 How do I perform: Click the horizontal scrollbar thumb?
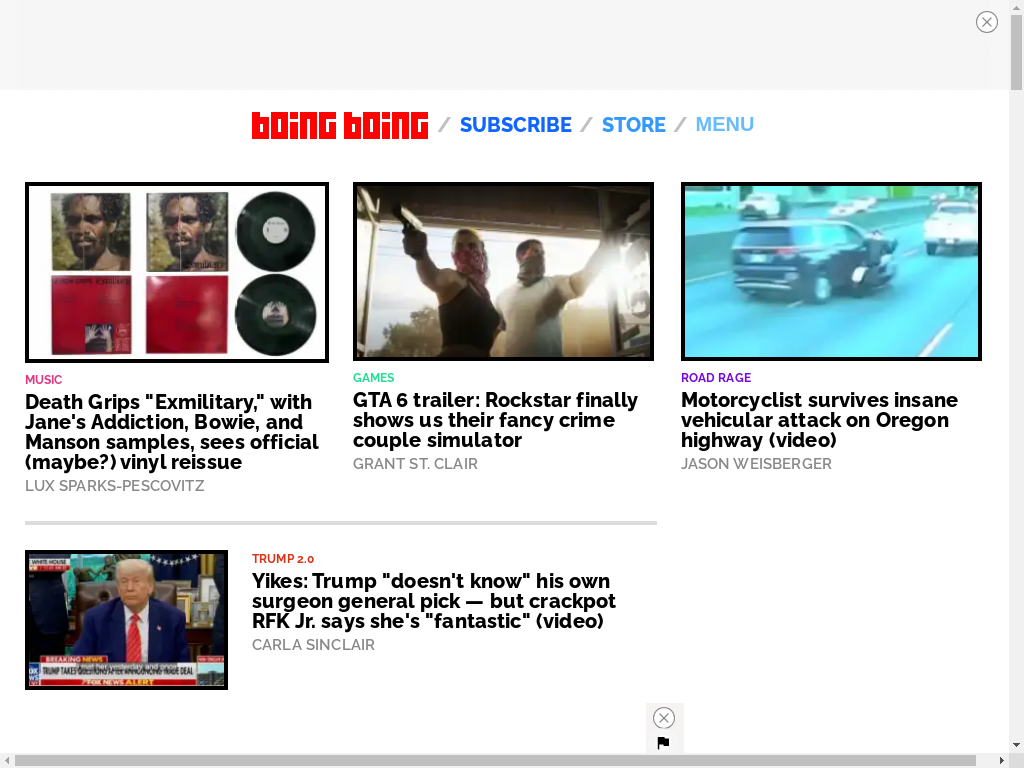tap(495, 761)
